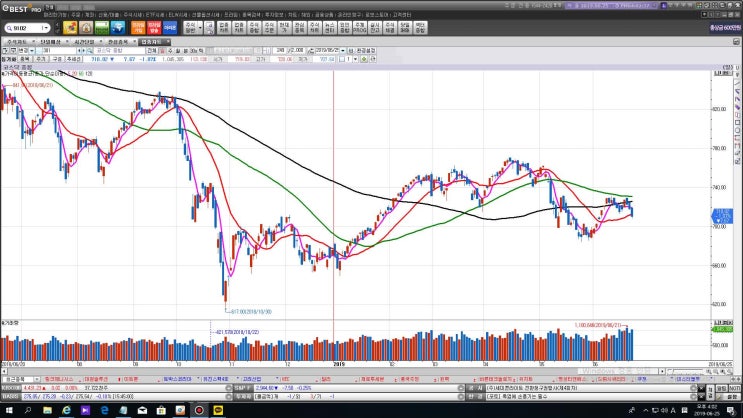Click the green shortcut icon in the main toolbar

pos(102,27)
